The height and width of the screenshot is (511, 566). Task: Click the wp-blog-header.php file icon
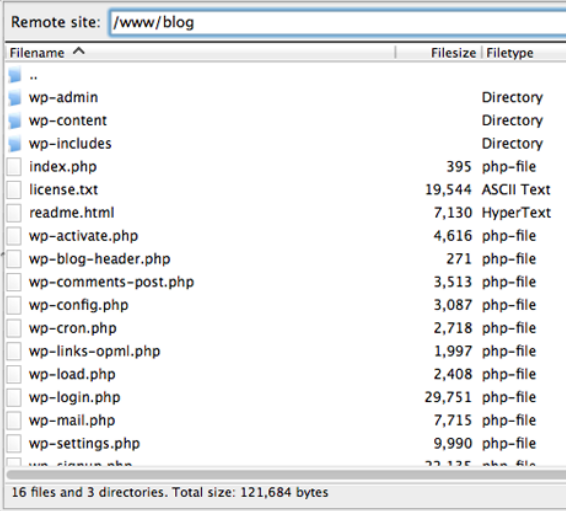14,259
